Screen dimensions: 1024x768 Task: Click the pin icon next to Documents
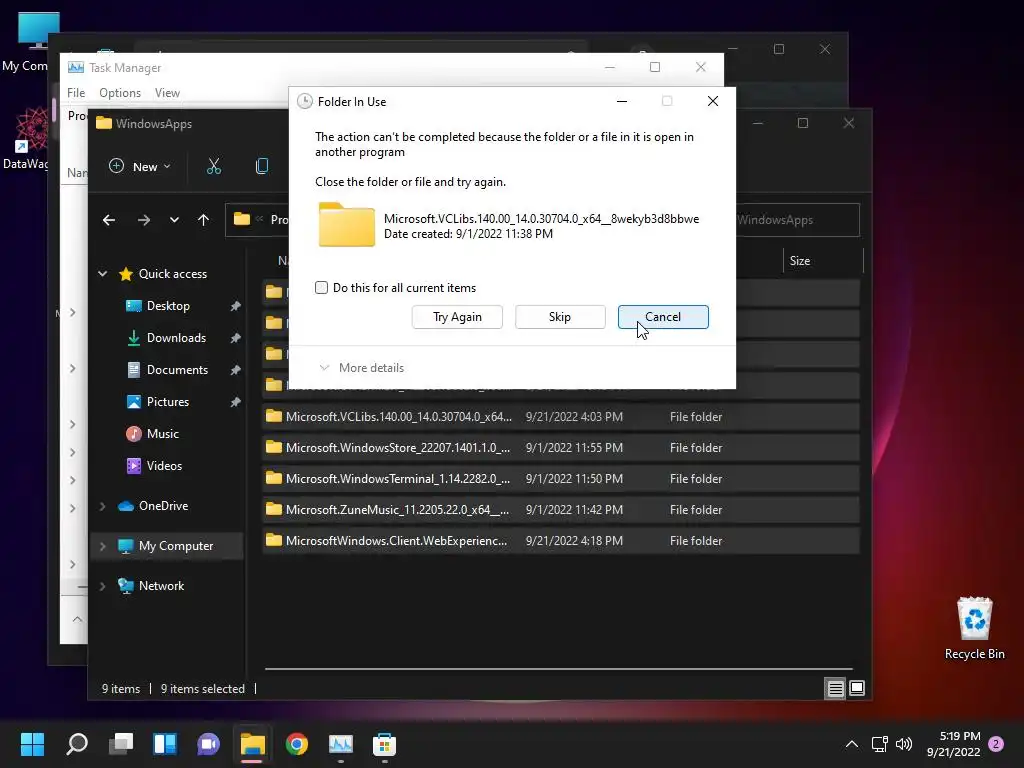click(236, 370)
